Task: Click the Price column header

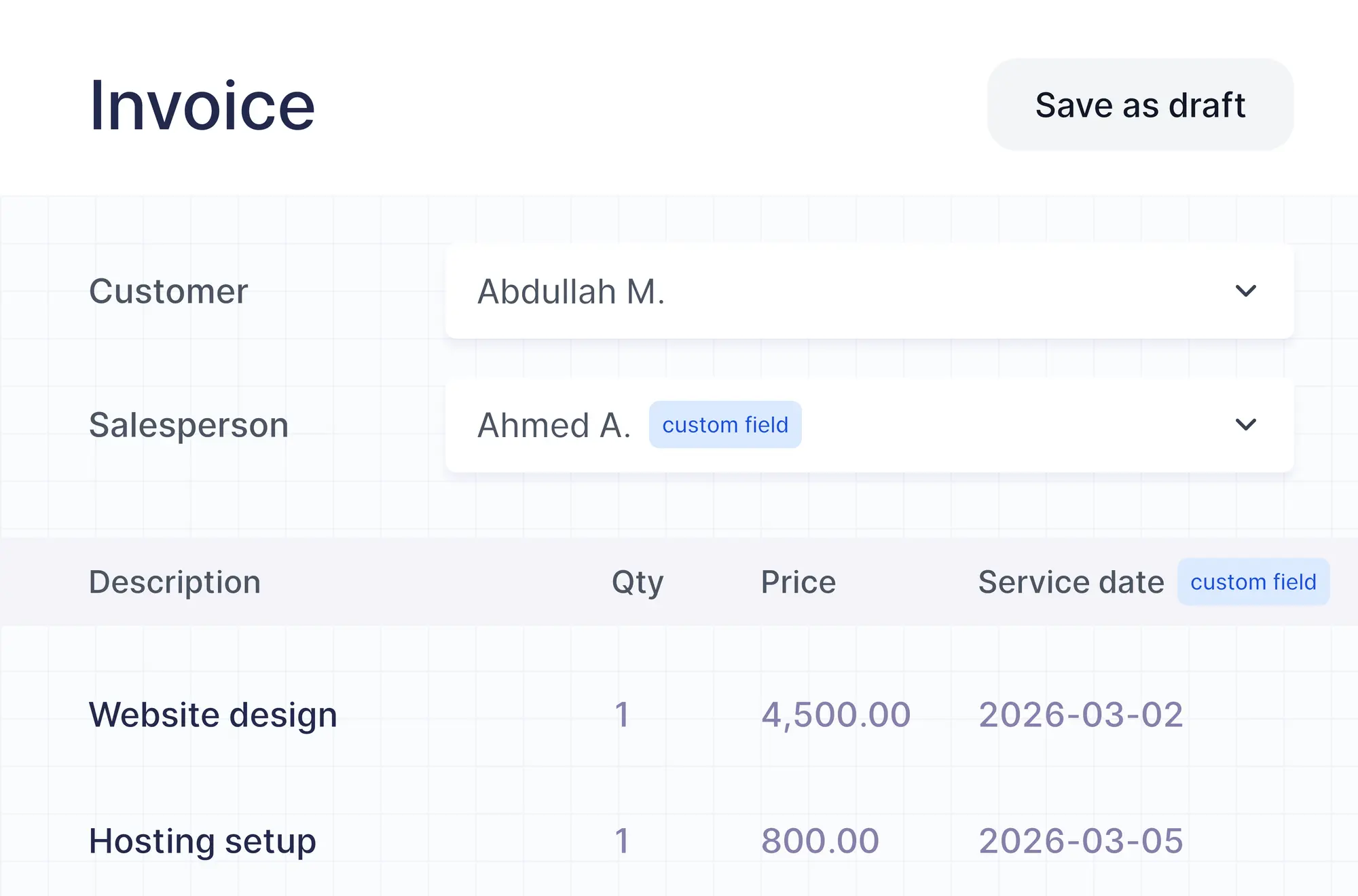Action: pyautogui.click(x=799, y=582)
